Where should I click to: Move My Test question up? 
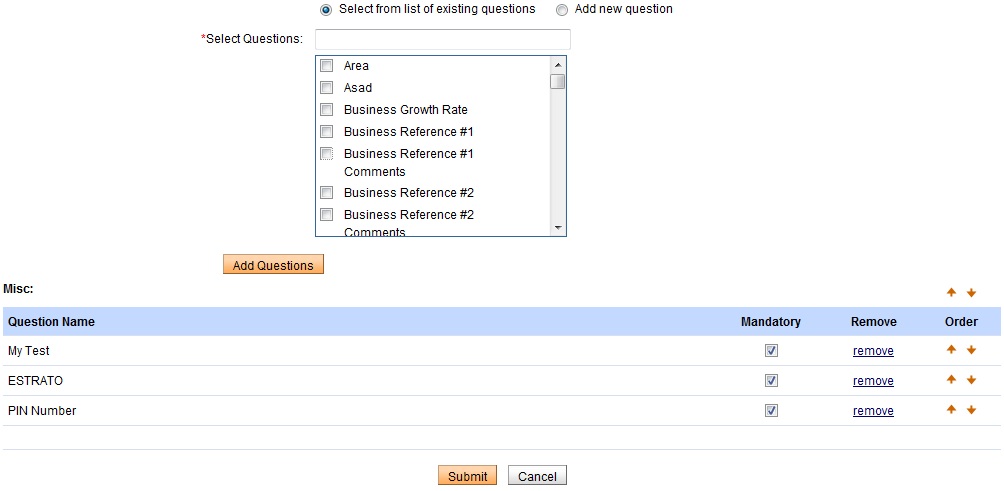pos(951,350)
